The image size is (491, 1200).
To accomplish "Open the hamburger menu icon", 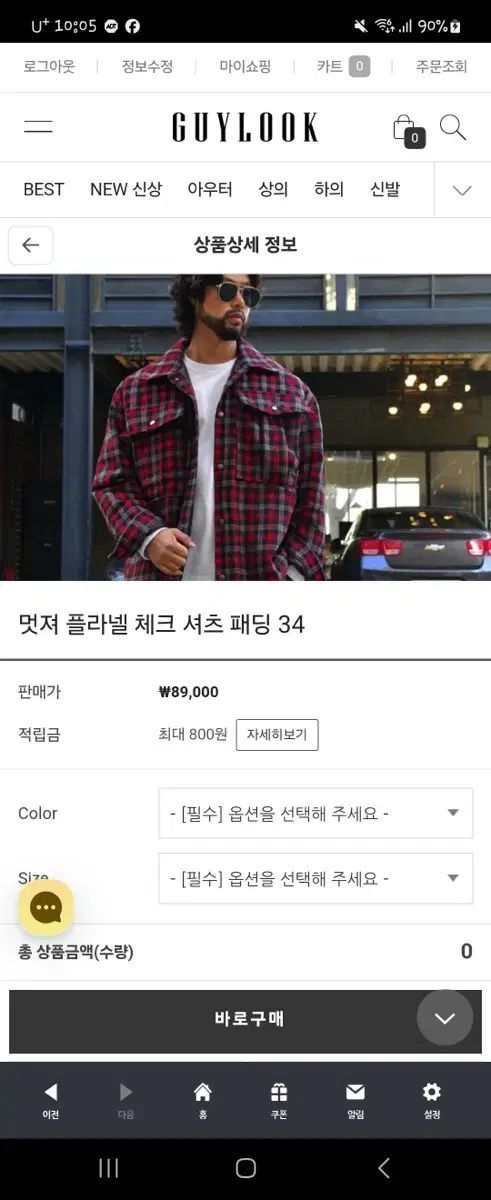I will [x=39, y=127].
